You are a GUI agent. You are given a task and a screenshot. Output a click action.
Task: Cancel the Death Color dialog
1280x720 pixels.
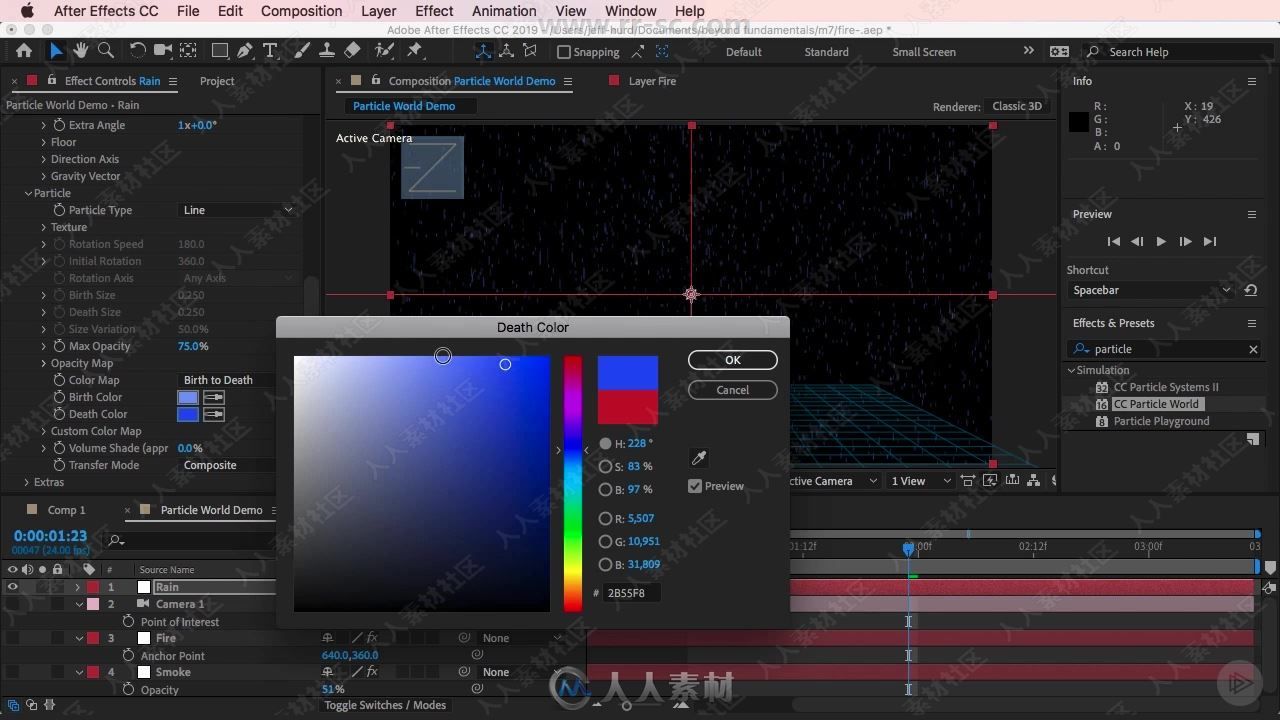pos(733,390)
